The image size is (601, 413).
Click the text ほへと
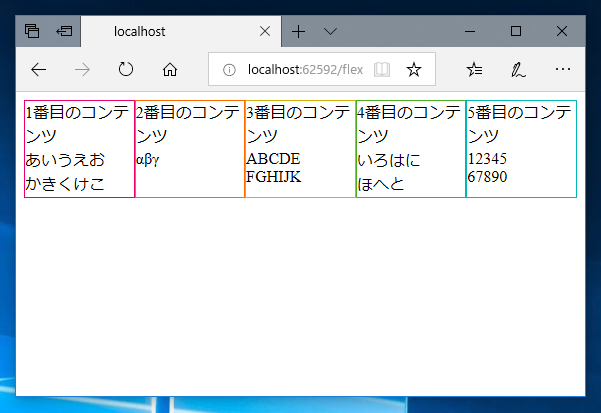(381, 184)
